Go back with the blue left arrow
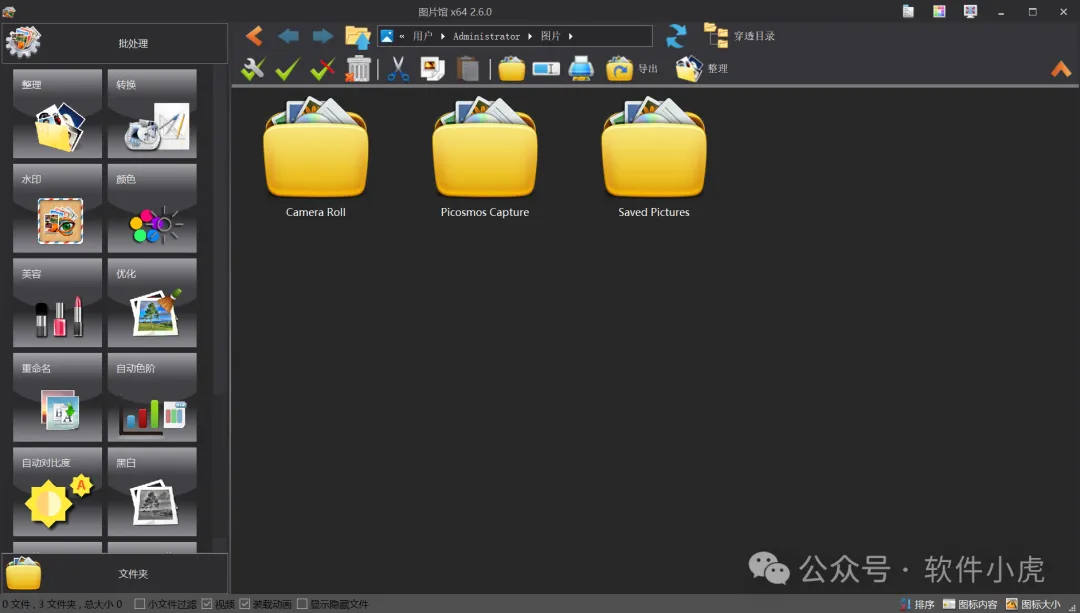The image size is (1080, 613). tap(289, 36)
